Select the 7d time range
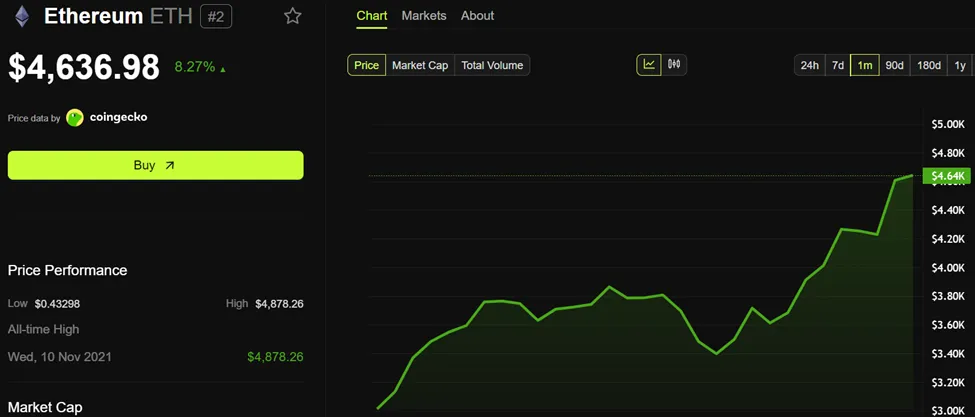975x417 pixels. click(838, 65)
